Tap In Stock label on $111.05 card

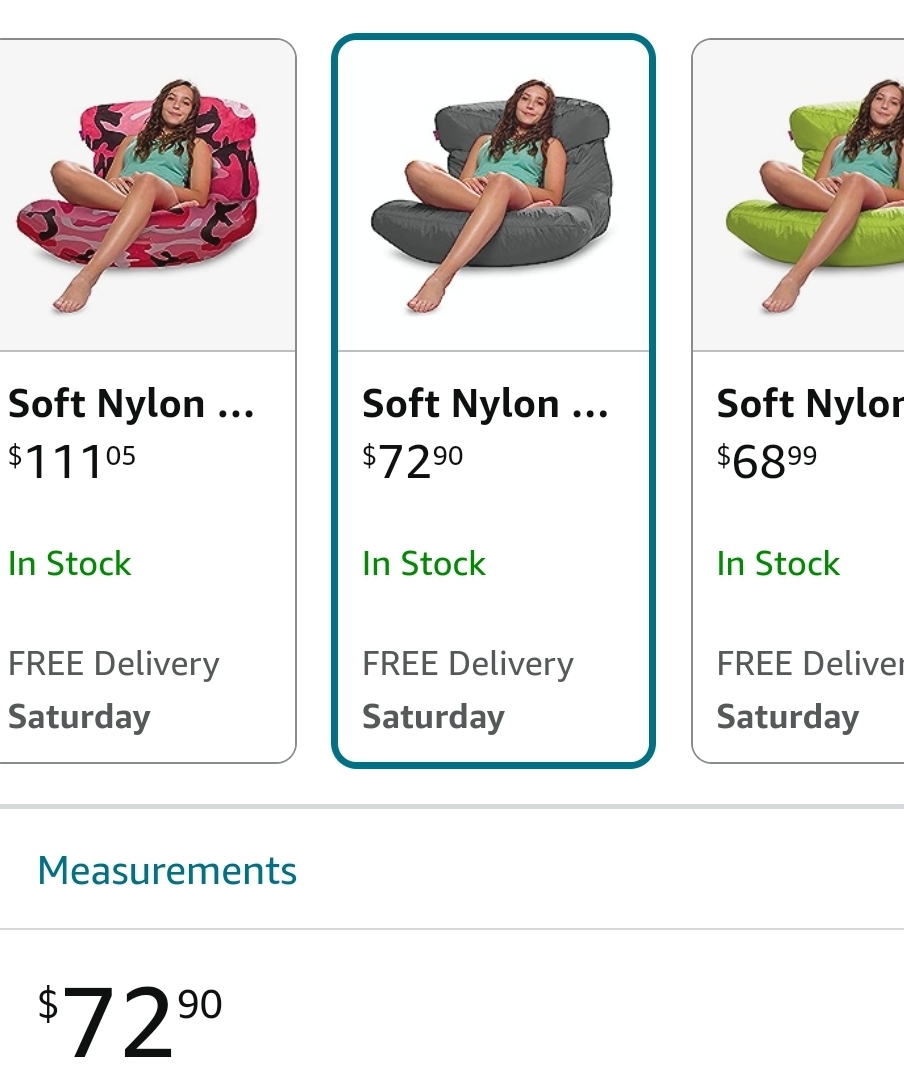click(70, 564)
